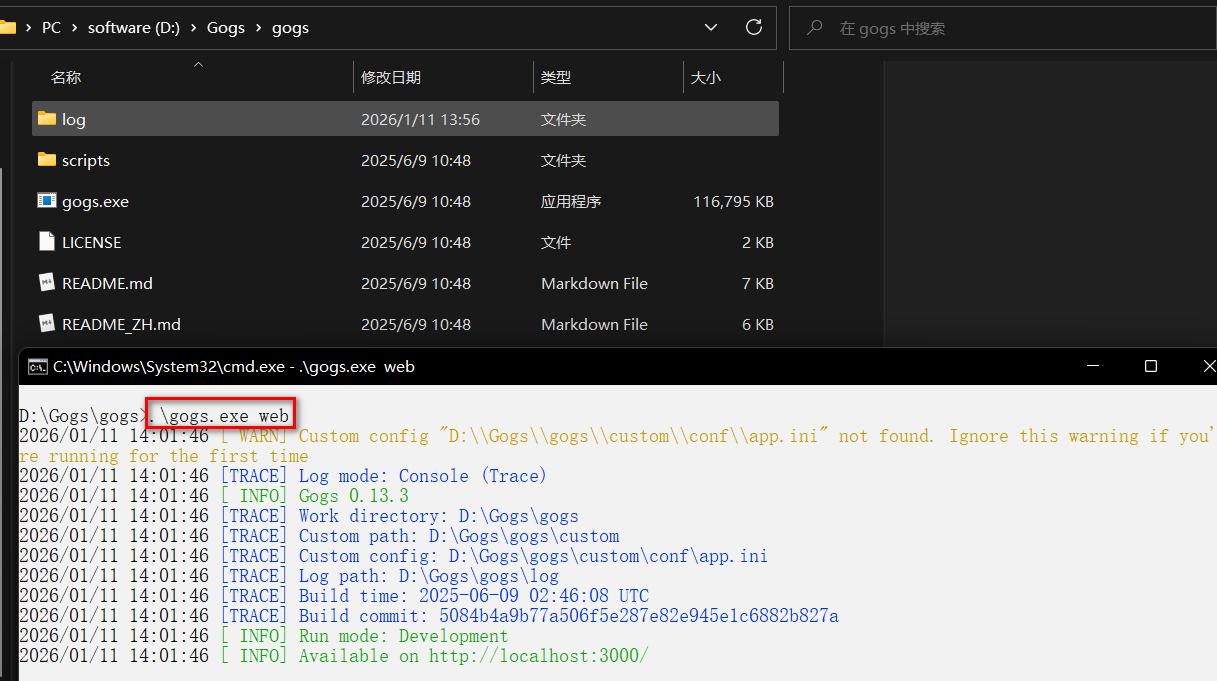Navigate to software (D:) breadcrumb

[134, 28]
